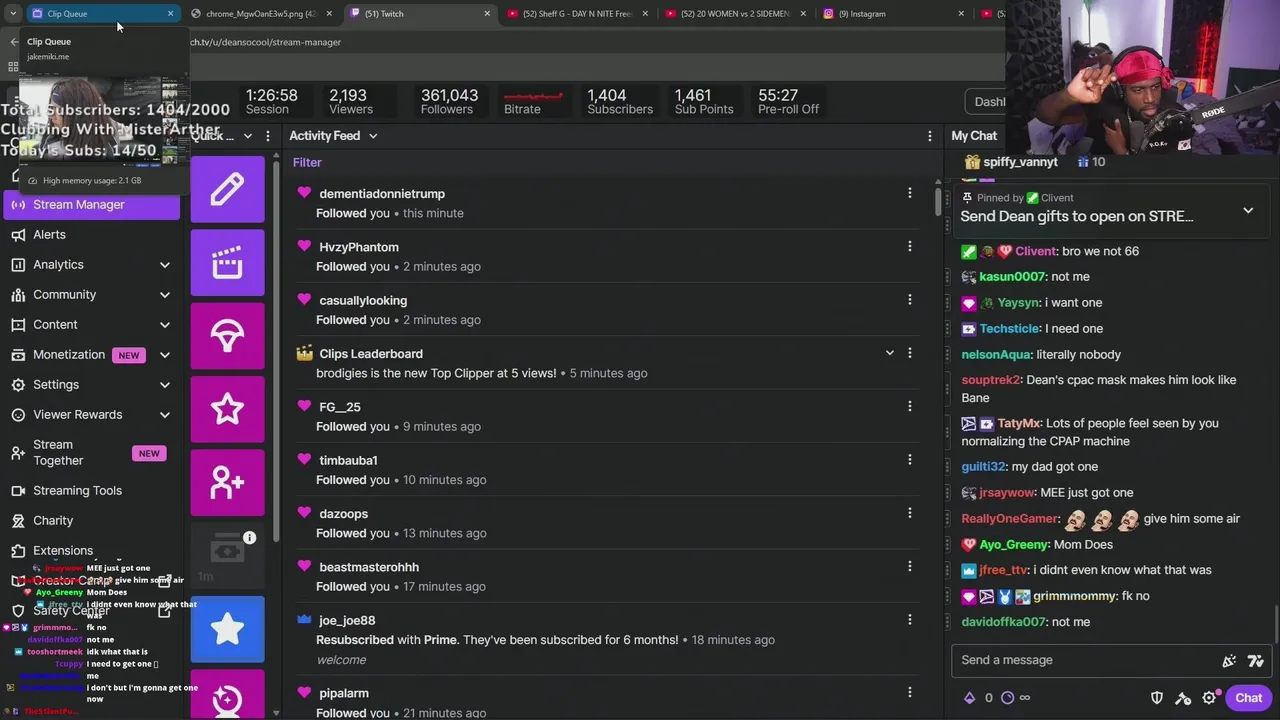Viewport: 1280px width, 720px height.
Task: Open chat settings gear icon
Action: (x=1209, y=698)
